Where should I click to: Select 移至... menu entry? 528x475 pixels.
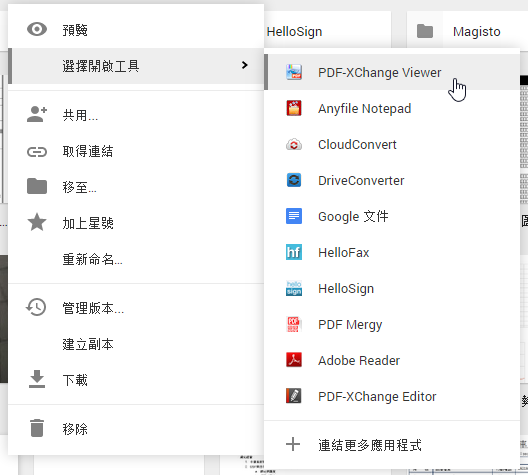(x=136, y=187)
